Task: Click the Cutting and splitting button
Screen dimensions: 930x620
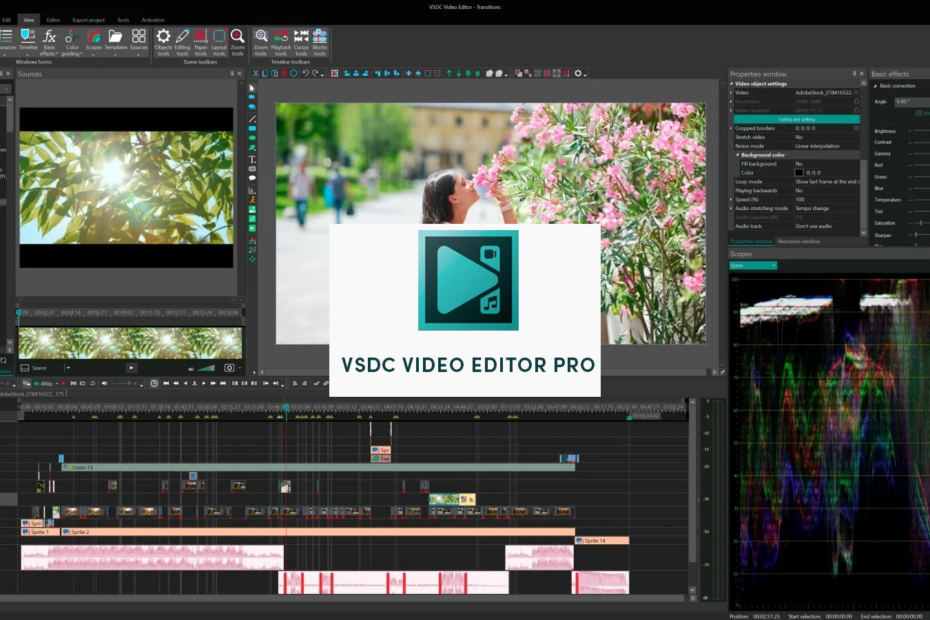Action: pos(797,119)
